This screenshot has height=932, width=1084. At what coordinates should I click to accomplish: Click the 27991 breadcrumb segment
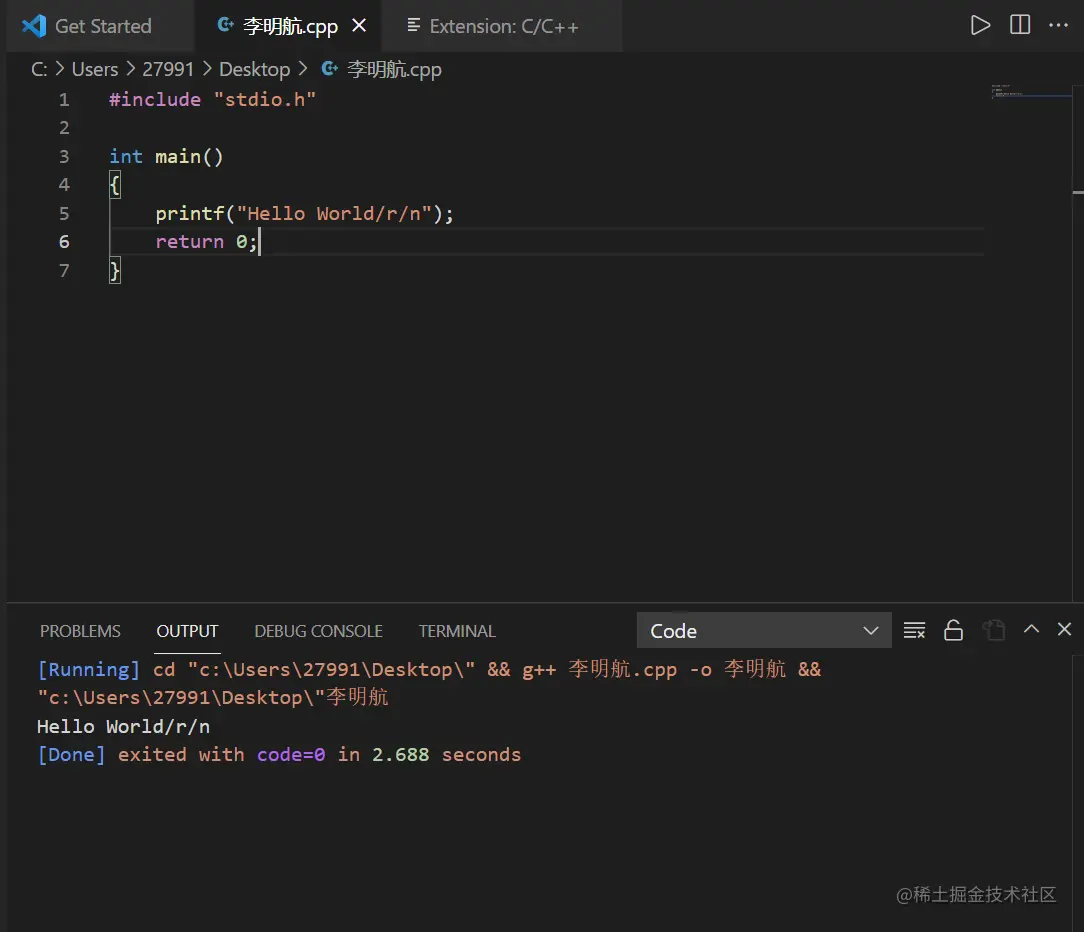coord(168,69)
